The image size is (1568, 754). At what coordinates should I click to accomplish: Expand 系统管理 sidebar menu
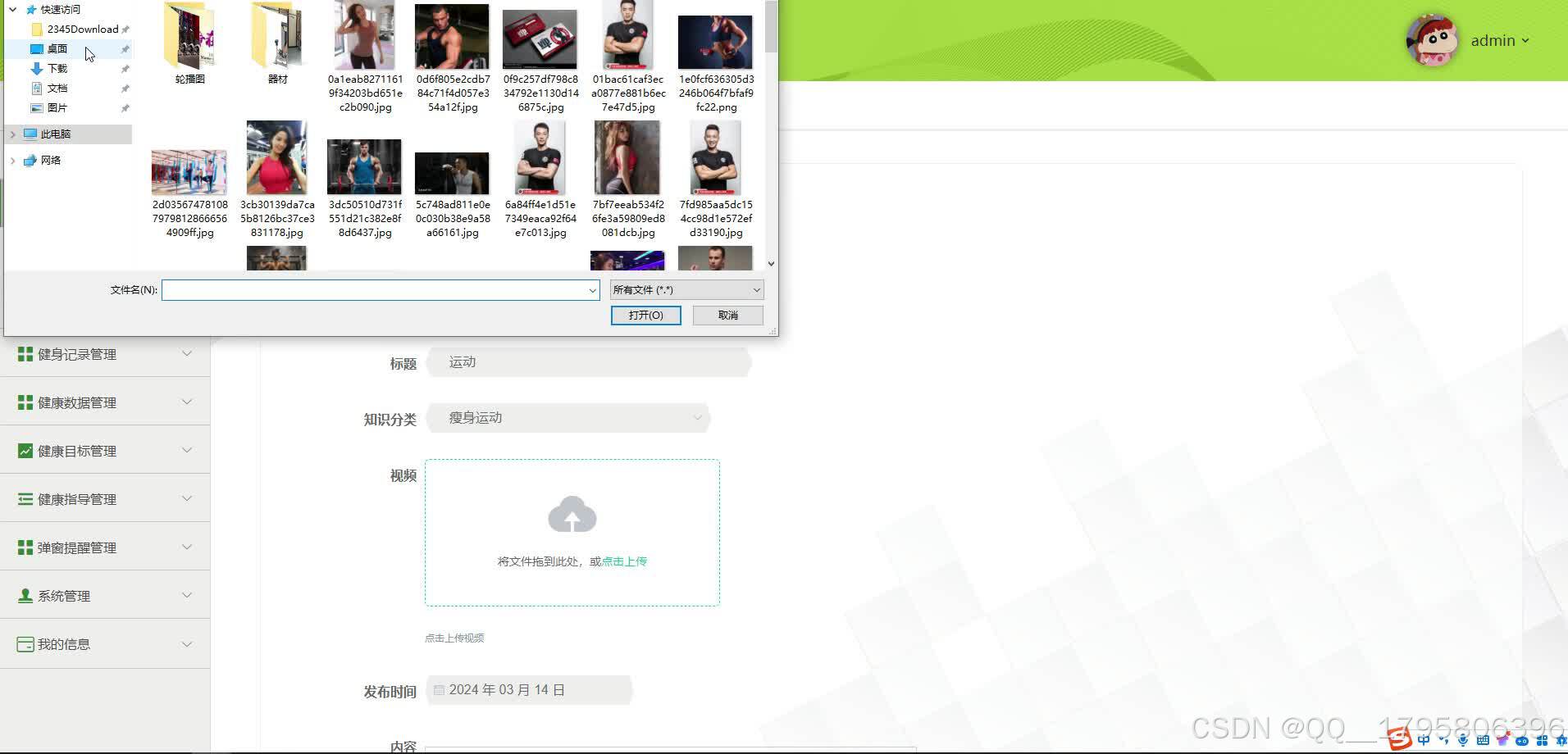[x=105, y=596]
